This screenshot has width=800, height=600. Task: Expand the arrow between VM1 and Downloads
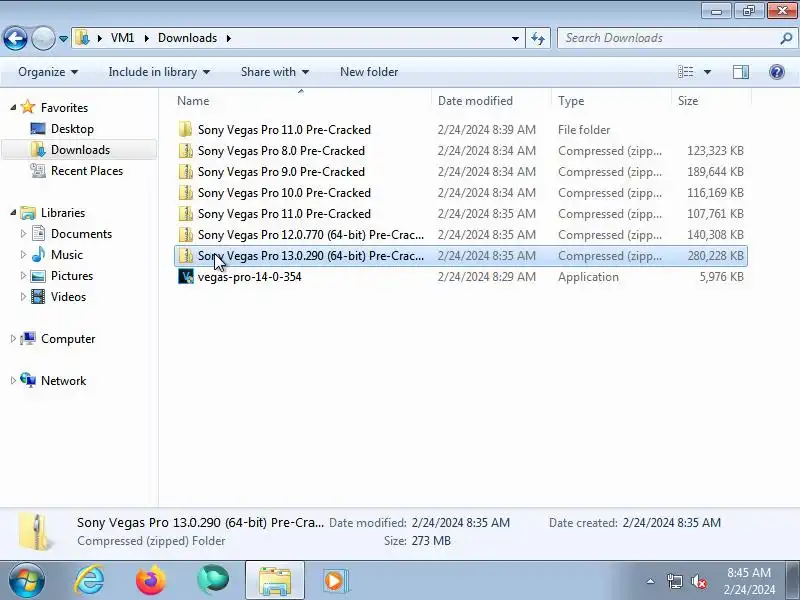tap(147, 38)
